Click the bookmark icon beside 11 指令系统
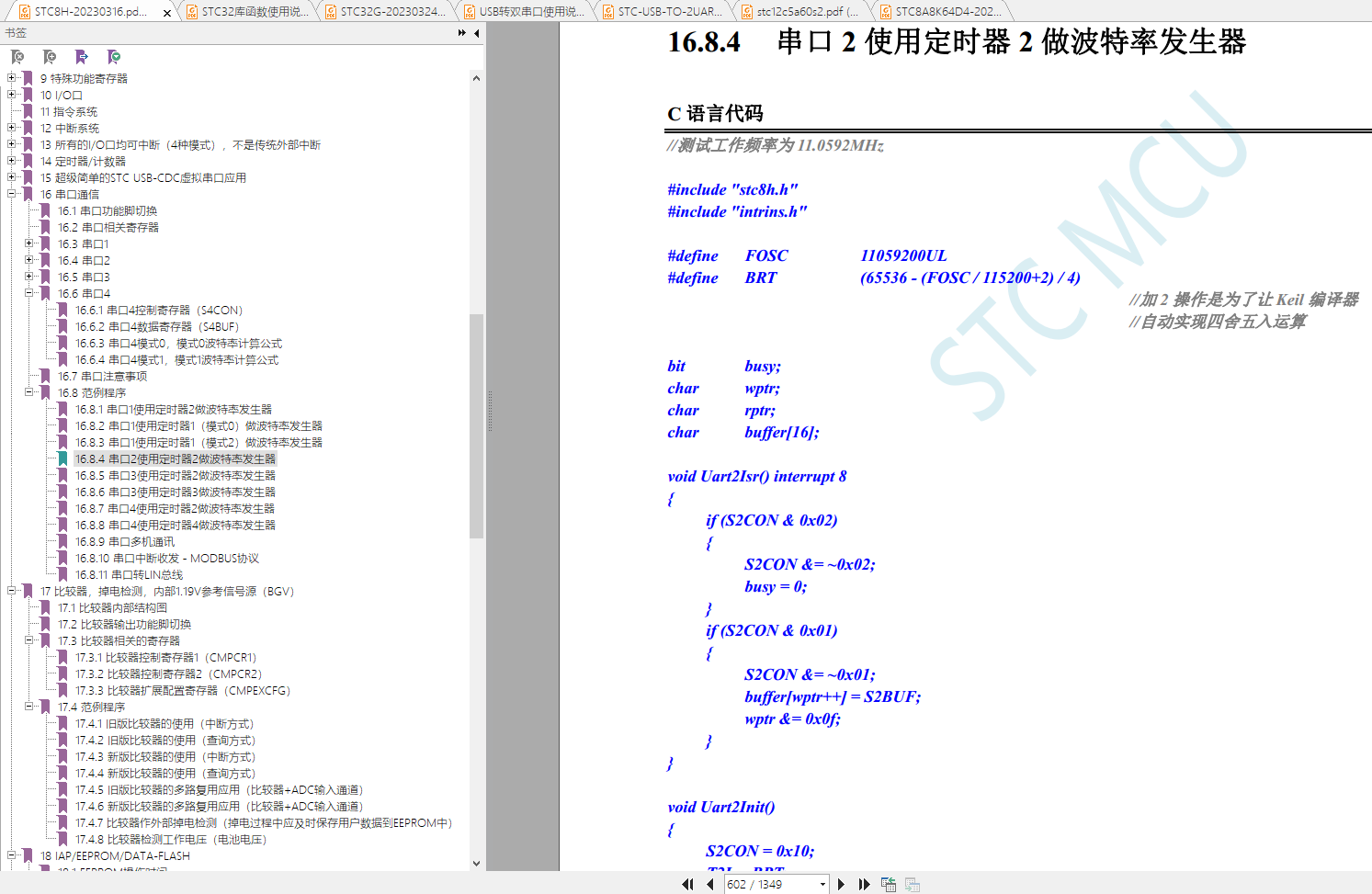 pos(28,112)
